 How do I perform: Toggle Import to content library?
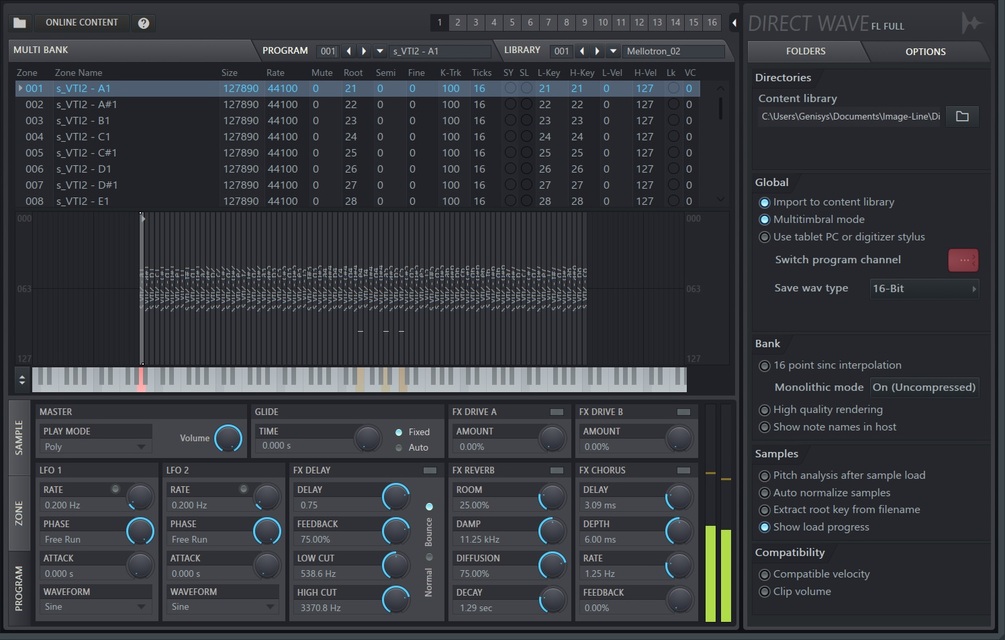764,202
